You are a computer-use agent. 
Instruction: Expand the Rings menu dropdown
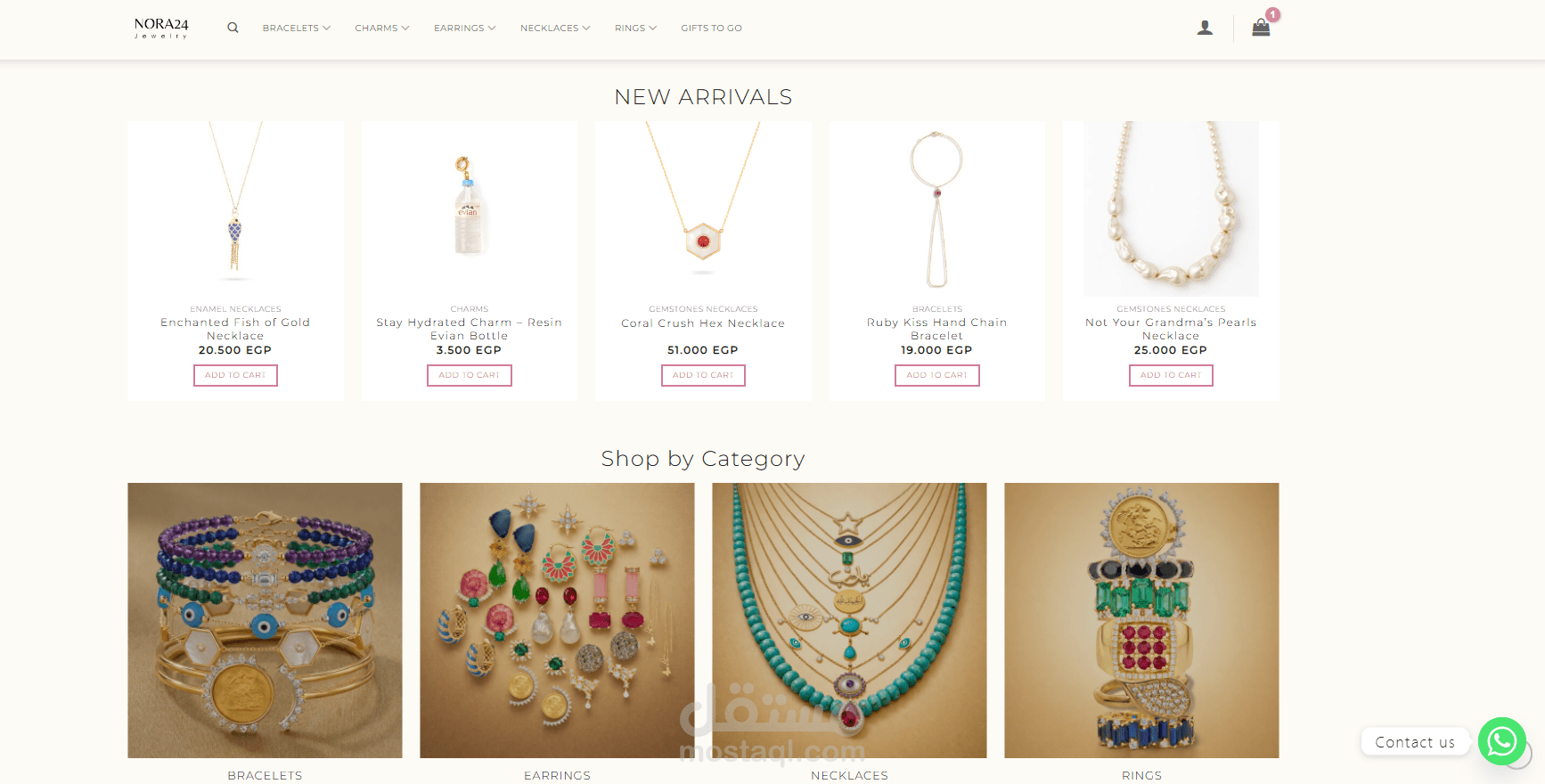click(x=635, y=29)
